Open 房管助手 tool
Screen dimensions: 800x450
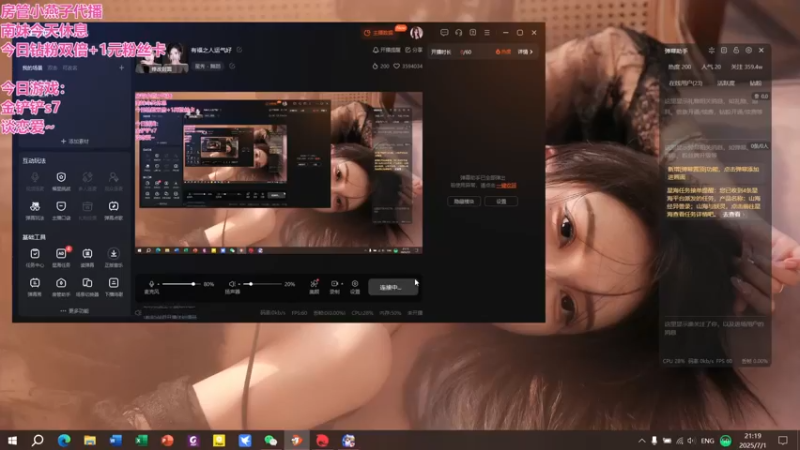coord(61,286)
